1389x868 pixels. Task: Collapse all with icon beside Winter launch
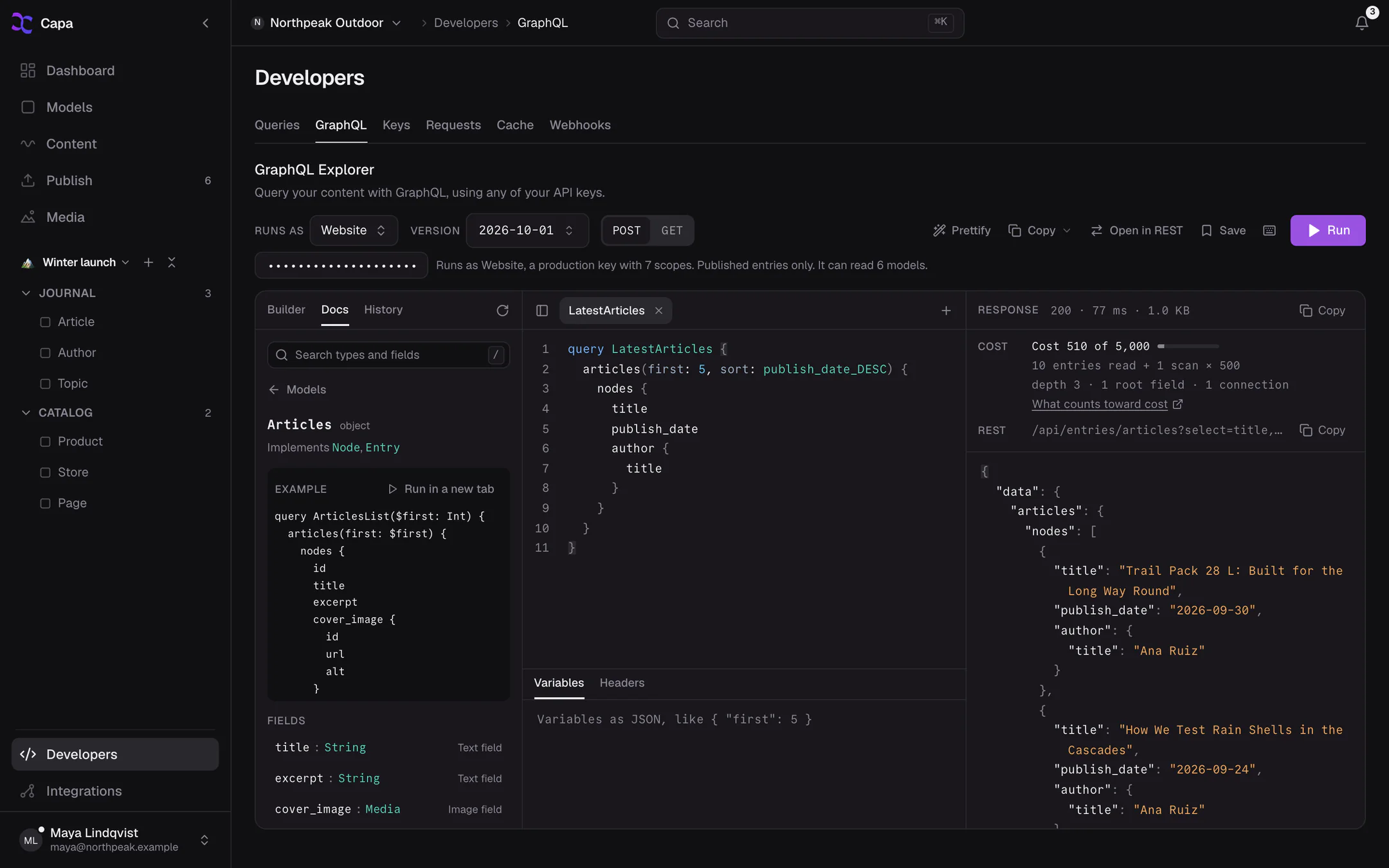[x=172, y=262]
